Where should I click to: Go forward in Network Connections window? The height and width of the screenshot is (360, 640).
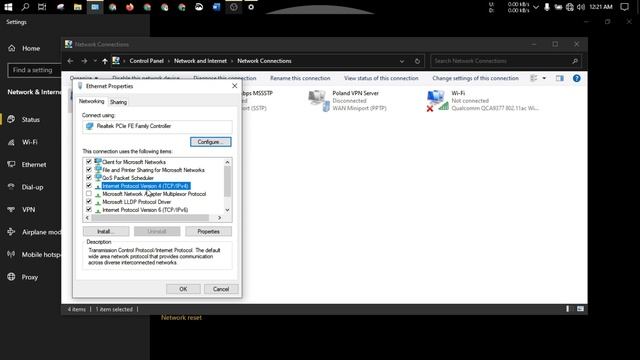coord(84,61)
